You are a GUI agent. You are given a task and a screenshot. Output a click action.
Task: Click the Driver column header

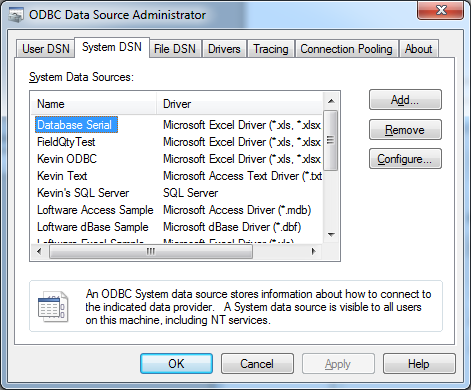click(x=239, y=104)
